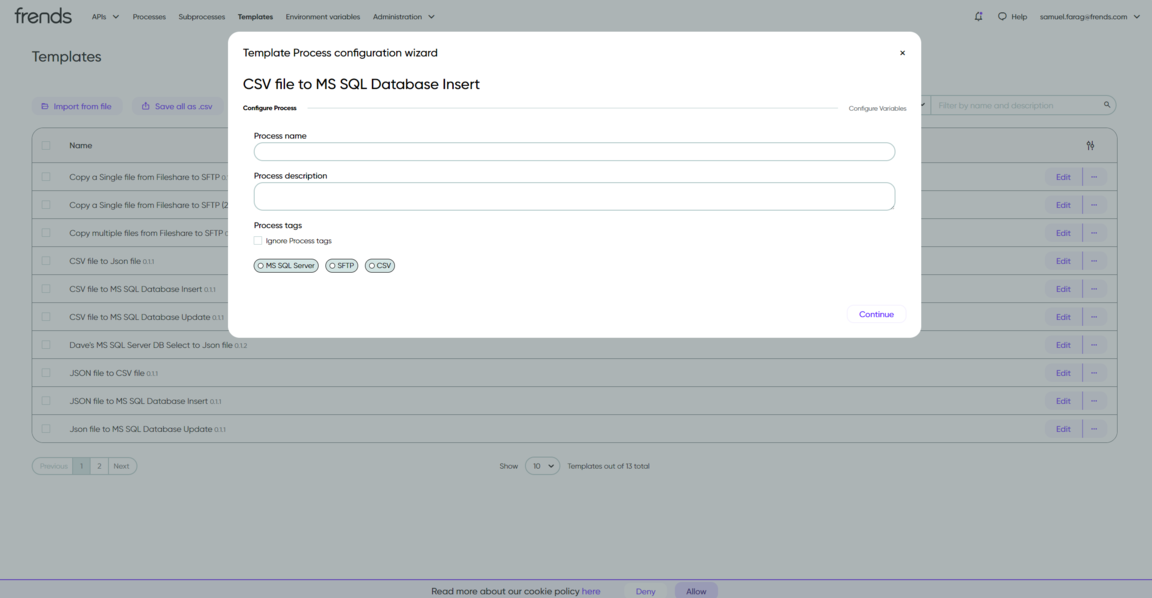This screenshot has width=1152, height=598.
Task: Select the Configure Process step
Action: click(x=270, y=108)
